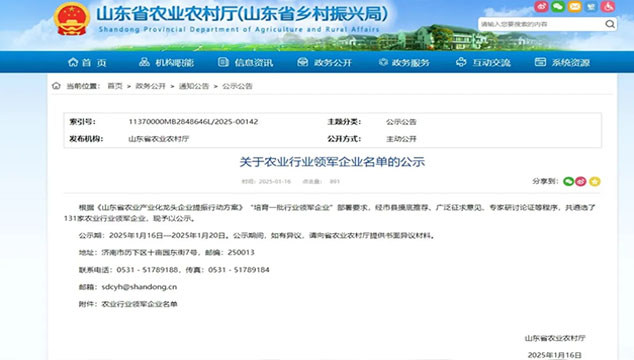Go to 首页 in navigation bar
Image resolution: width=634 pixels, height=360 pixels.
pyautogui.click(x=87, y=62)
